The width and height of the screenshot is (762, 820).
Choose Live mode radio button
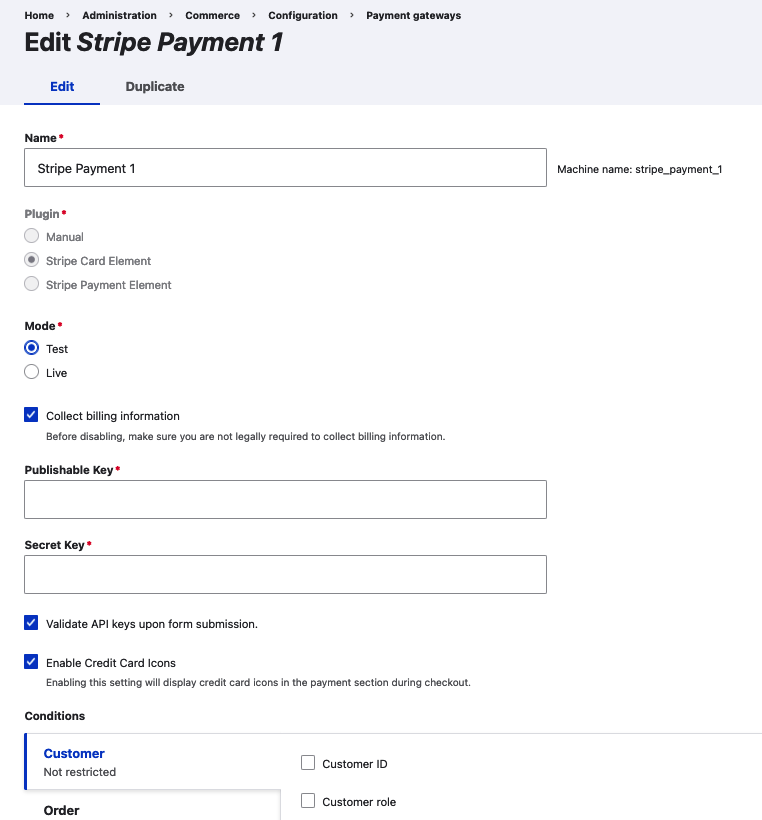click(31, 372)
